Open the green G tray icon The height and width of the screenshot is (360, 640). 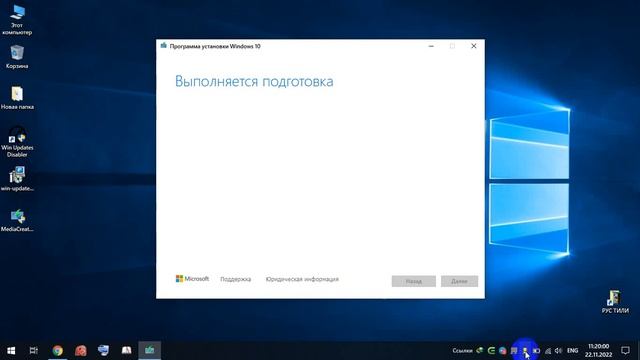click(491, 351)
